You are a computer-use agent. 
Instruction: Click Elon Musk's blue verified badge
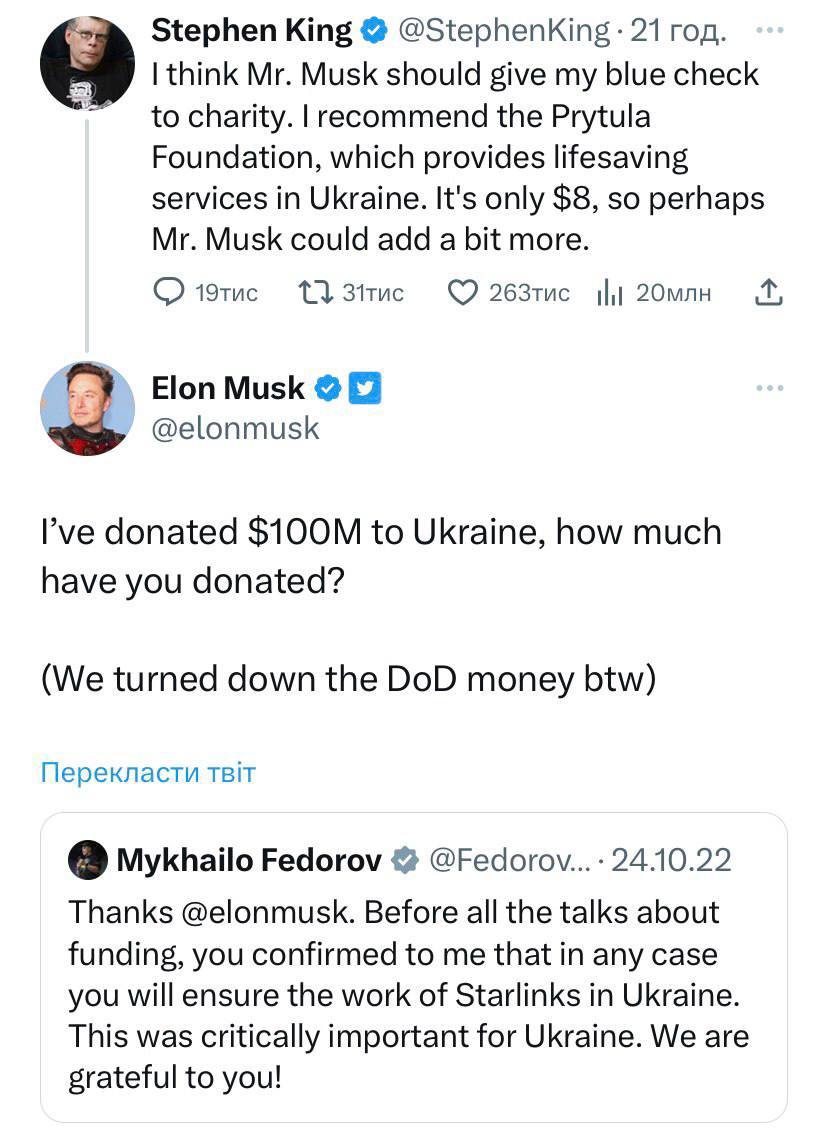327,388
